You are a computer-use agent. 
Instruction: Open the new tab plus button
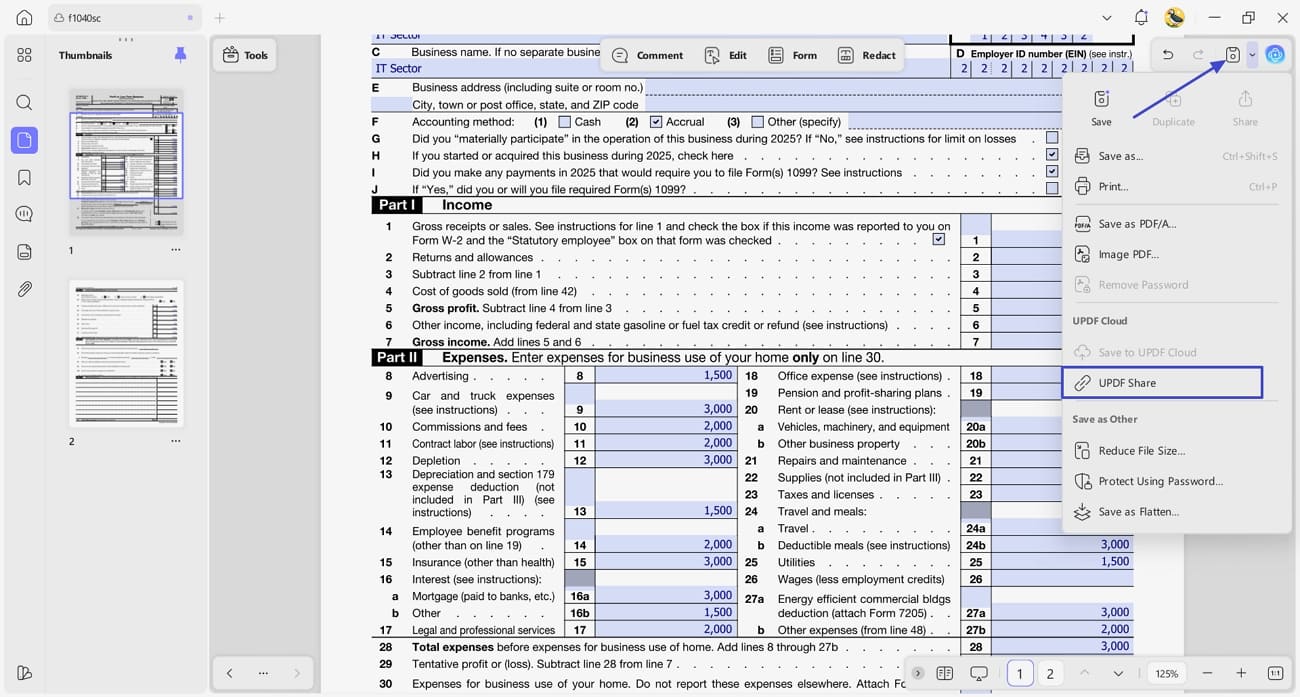pos(220,18)
